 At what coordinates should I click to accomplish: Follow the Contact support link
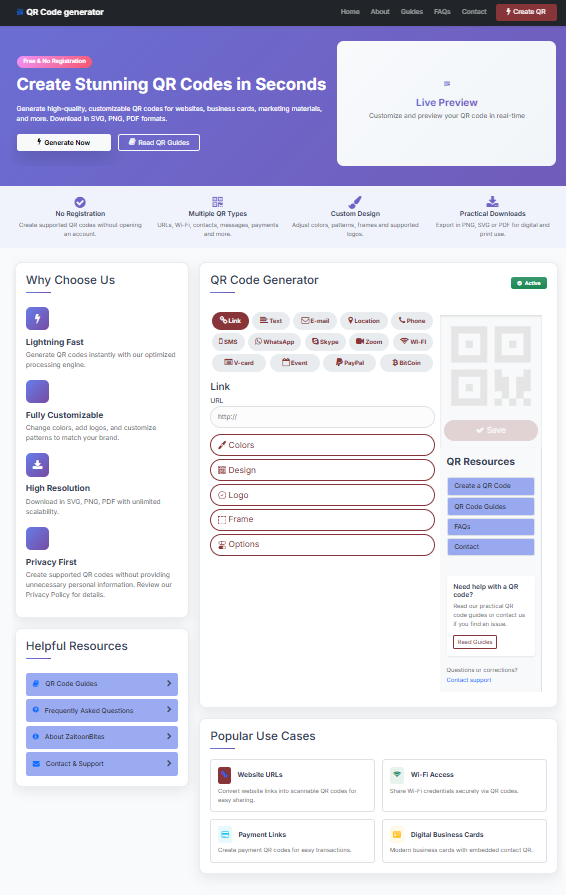468,680
